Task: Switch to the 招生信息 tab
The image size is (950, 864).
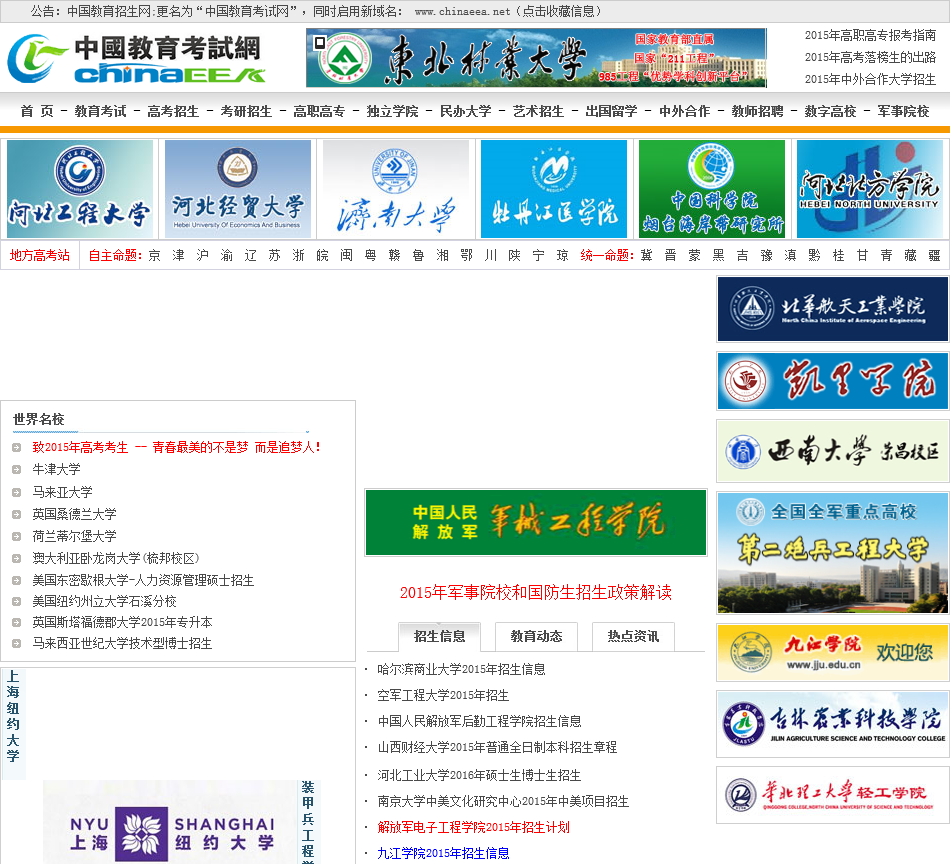Action: 439,637
